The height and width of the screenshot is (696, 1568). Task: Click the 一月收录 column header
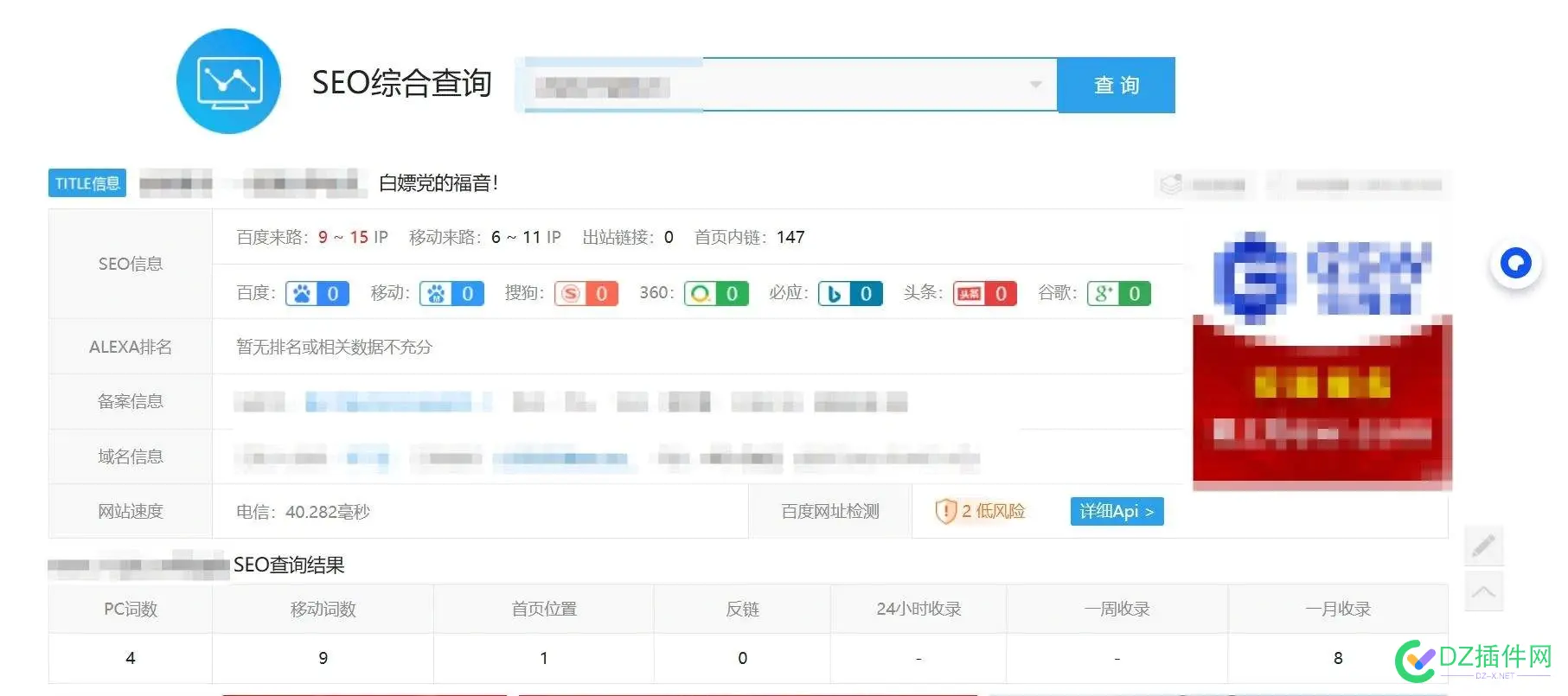1338,609
